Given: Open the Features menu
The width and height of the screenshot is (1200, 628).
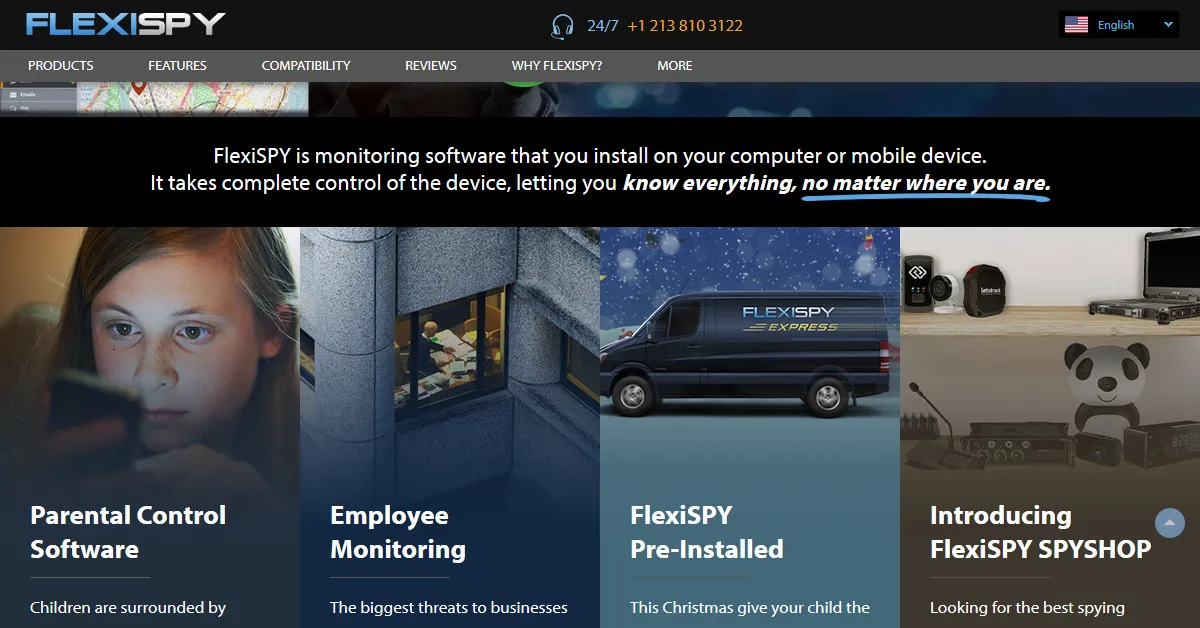Looking at the screenshot, I should (x=177, y=66).
